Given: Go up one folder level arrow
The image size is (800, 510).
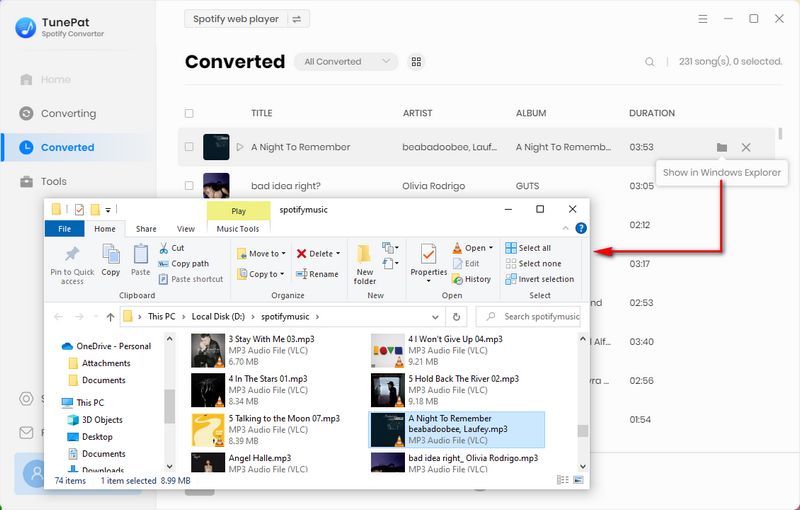Looking at the screenshot, I should [110, 317].
